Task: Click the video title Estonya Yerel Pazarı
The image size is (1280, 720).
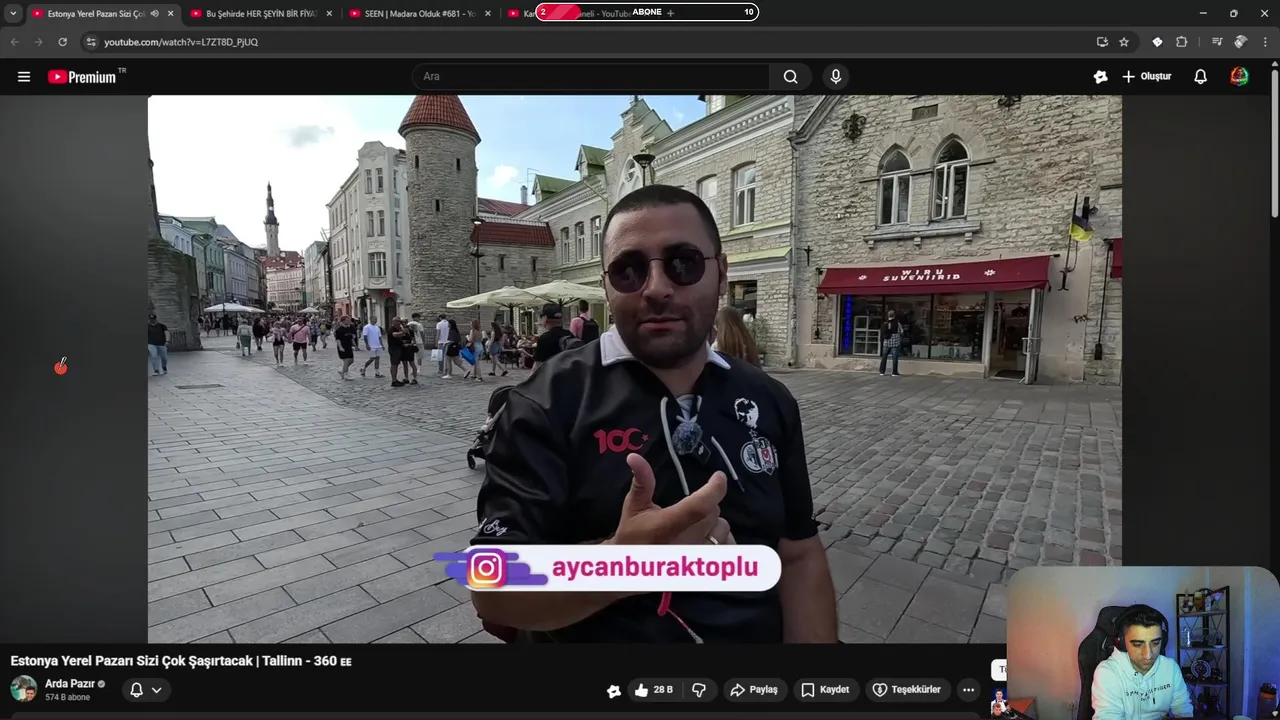Action: pos(181,661)
